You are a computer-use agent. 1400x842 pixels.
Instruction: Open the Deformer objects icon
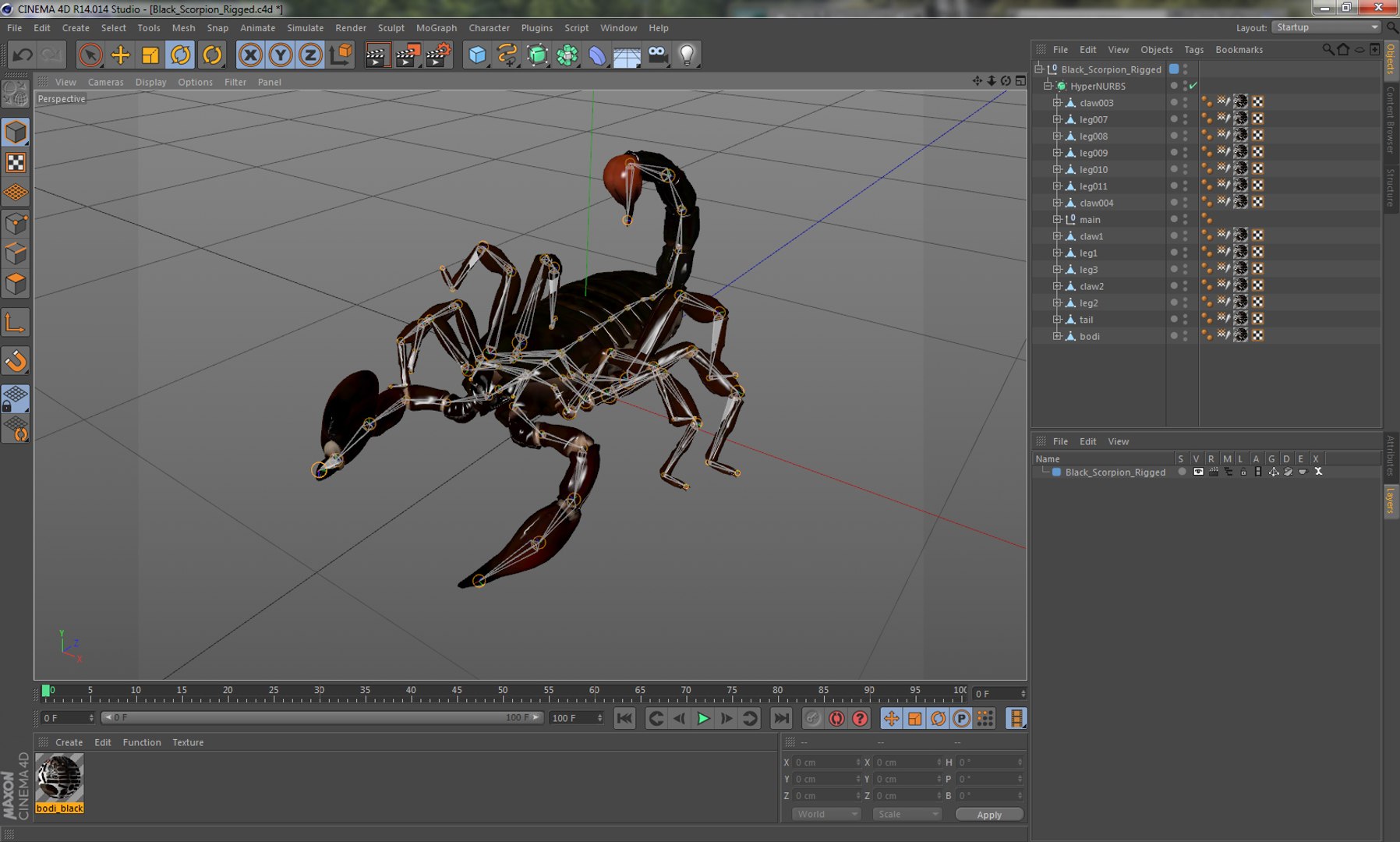click(597, 55)
